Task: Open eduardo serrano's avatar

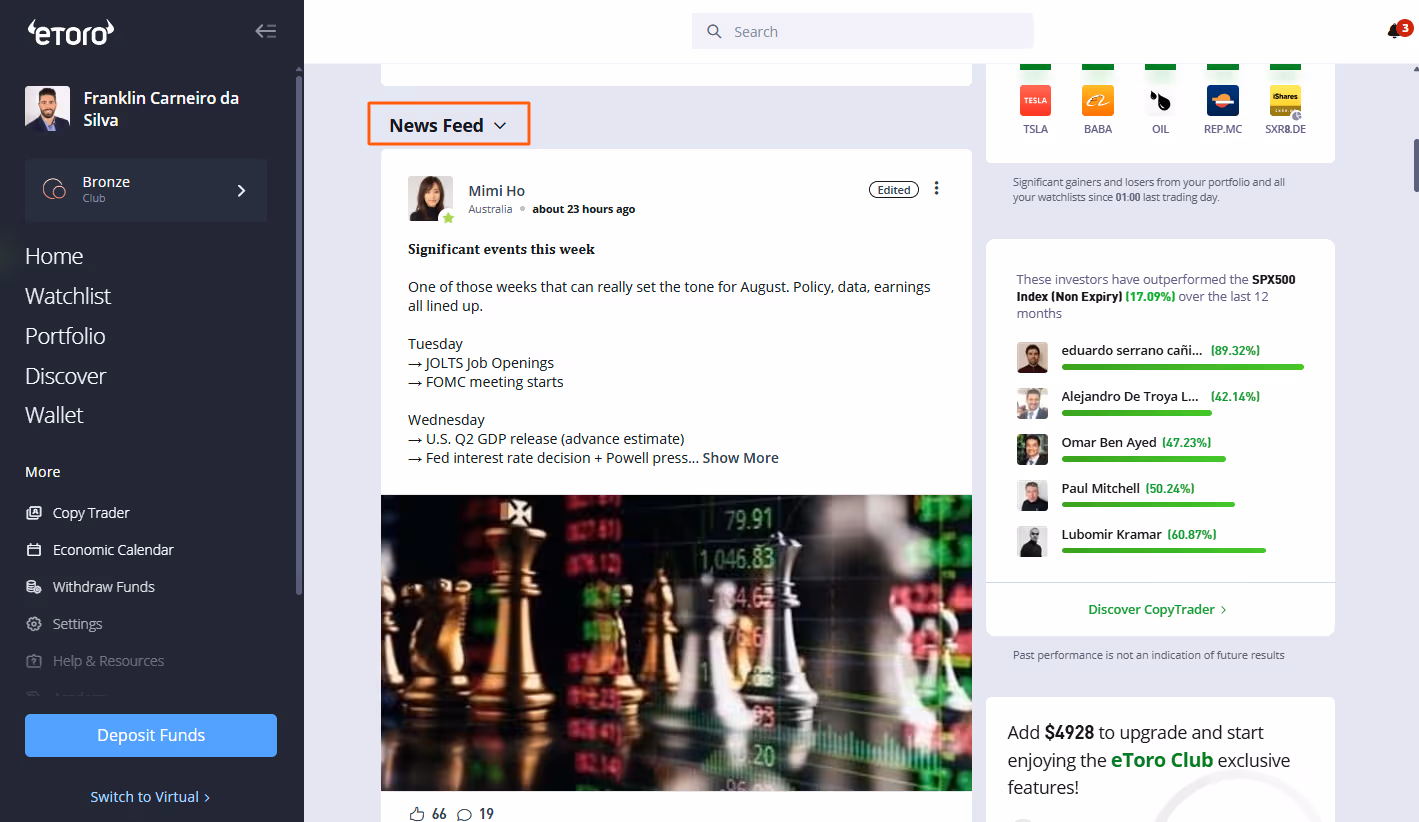Action: pos(1032,357)
